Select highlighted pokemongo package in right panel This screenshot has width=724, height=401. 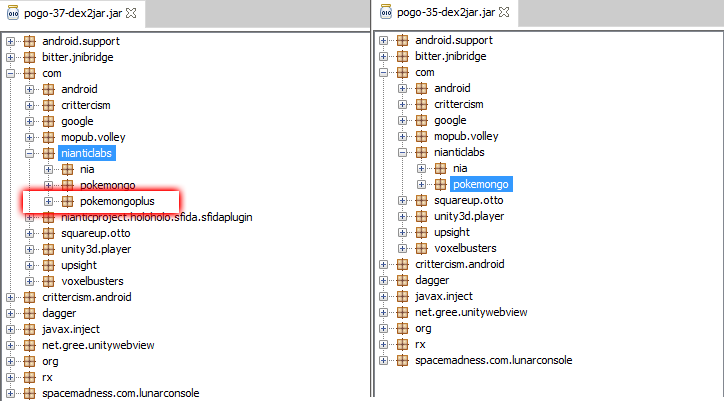[482, 184]
